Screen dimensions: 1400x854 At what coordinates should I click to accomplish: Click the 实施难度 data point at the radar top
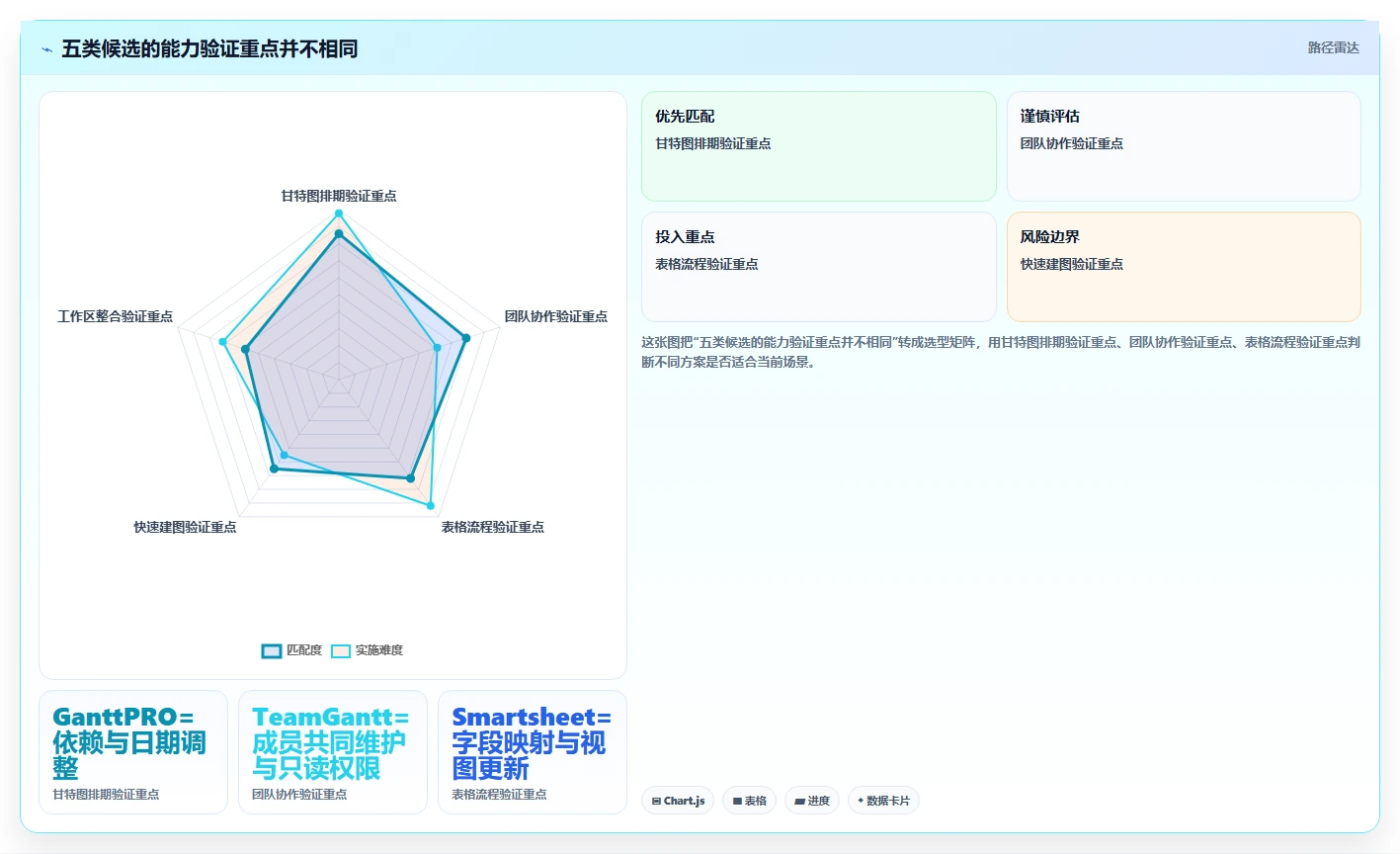click(339, 213)
